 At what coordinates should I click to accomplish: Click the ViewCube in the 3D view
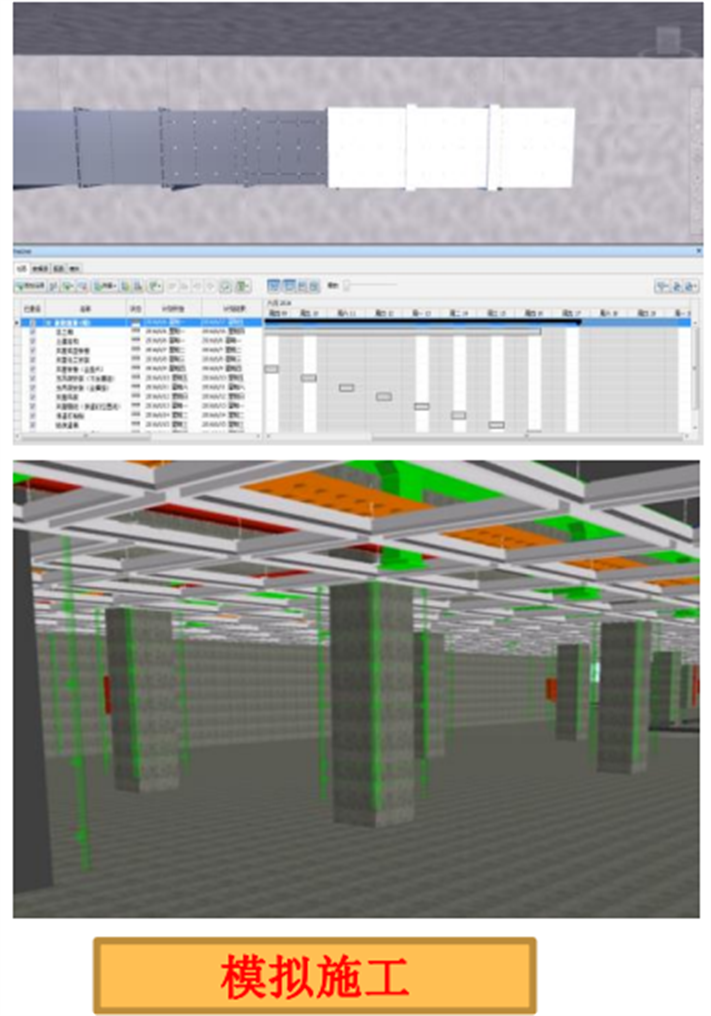coord(668,40)
